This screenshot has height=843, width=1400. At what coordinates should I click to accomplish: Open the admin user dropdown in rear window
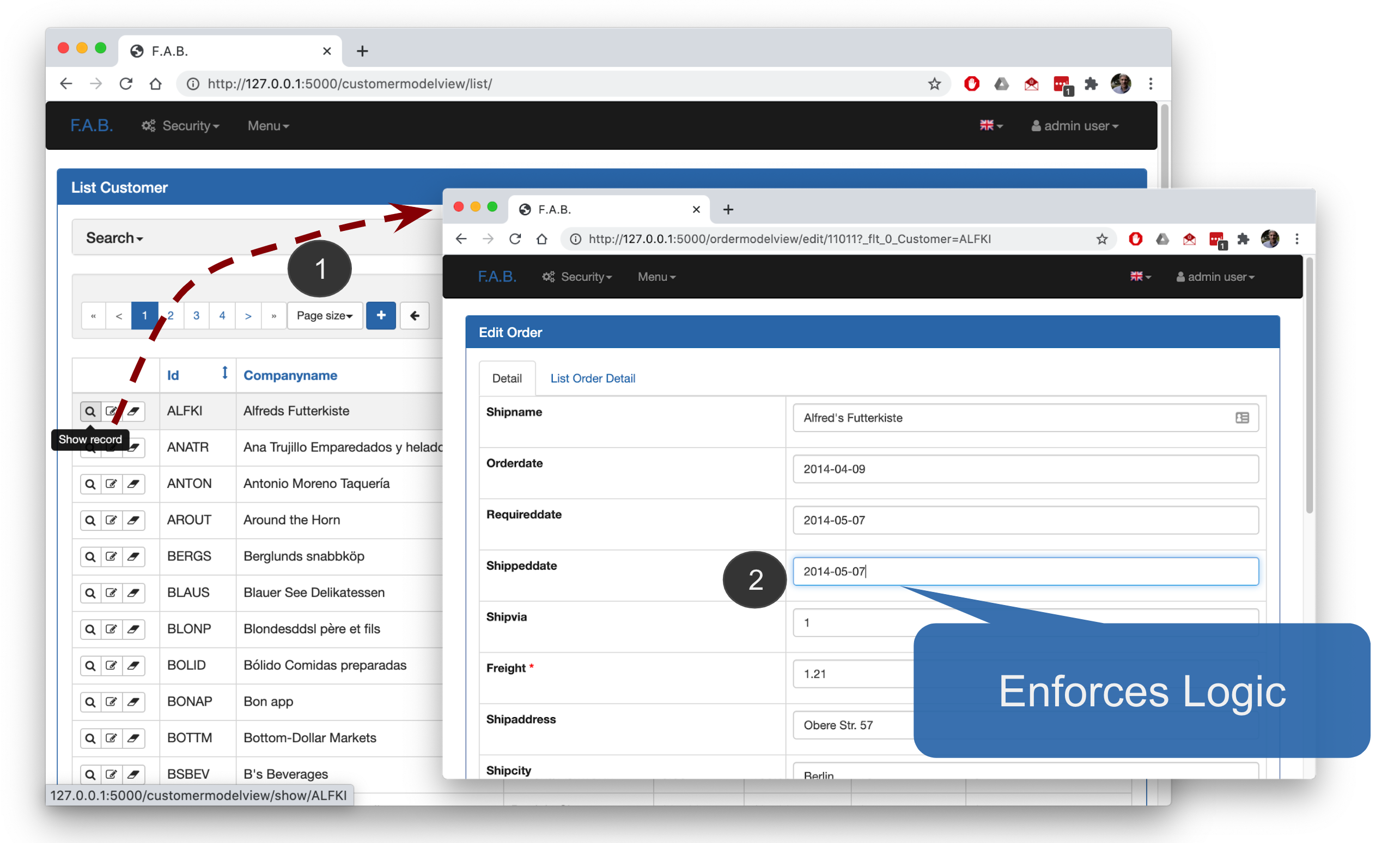click(x=1075, y=126)
